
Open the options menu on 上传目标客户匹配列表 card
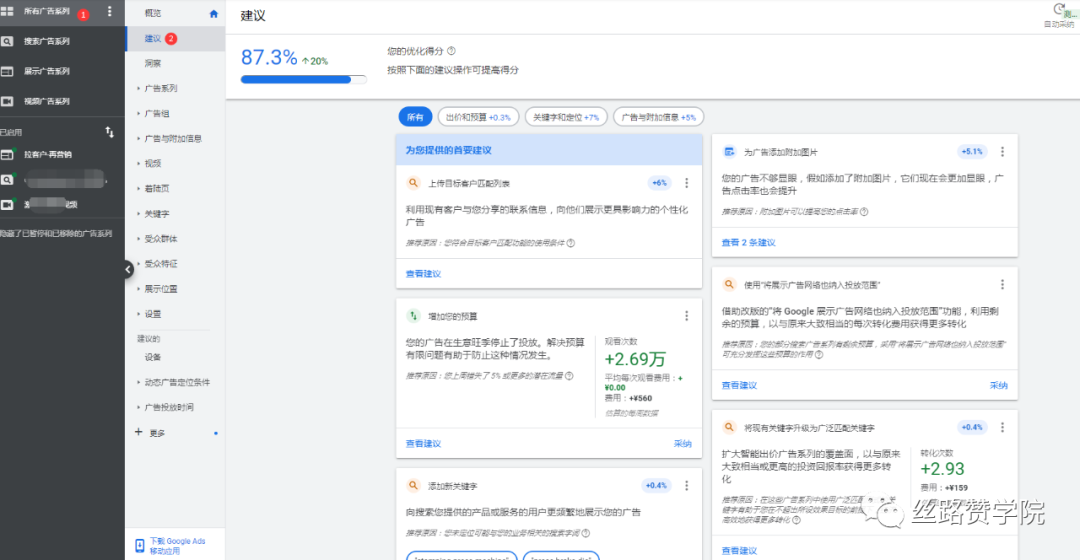point(687,183)
